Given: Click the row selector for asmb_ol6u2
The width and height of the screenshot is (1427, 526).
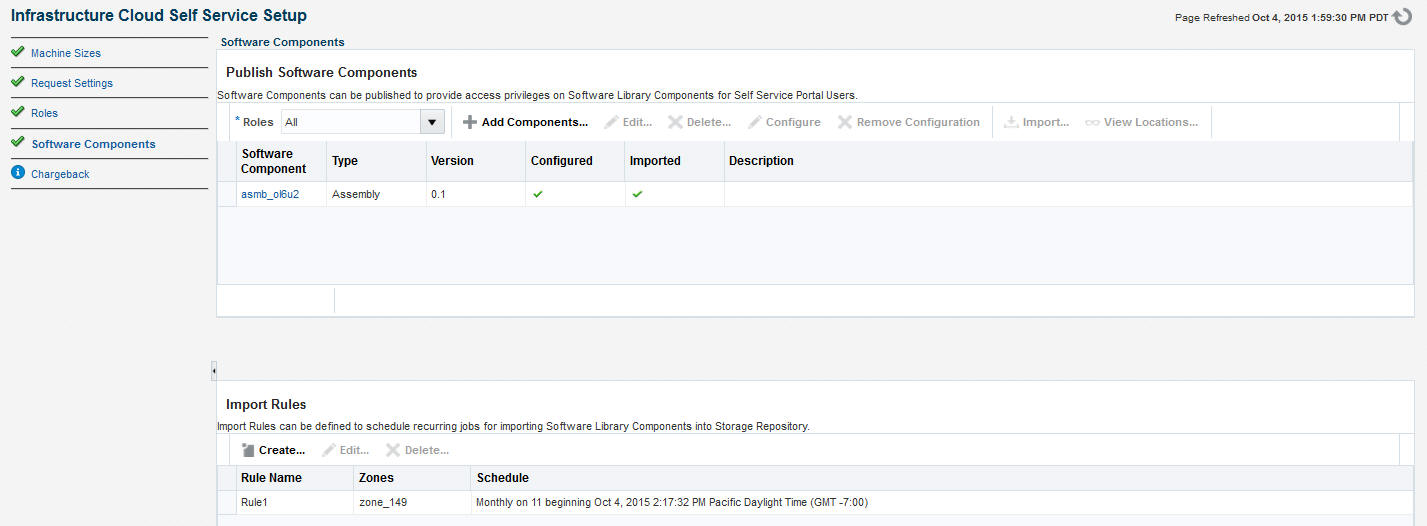Looking at the screenshot, I should pos(227,194).
